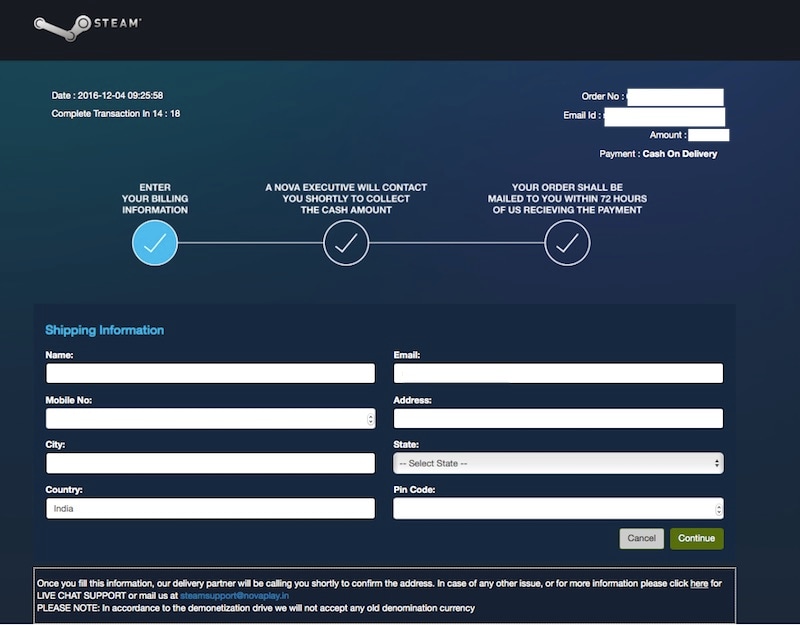
Task: Click the 'City:' field label
Action: pos(55,444)
